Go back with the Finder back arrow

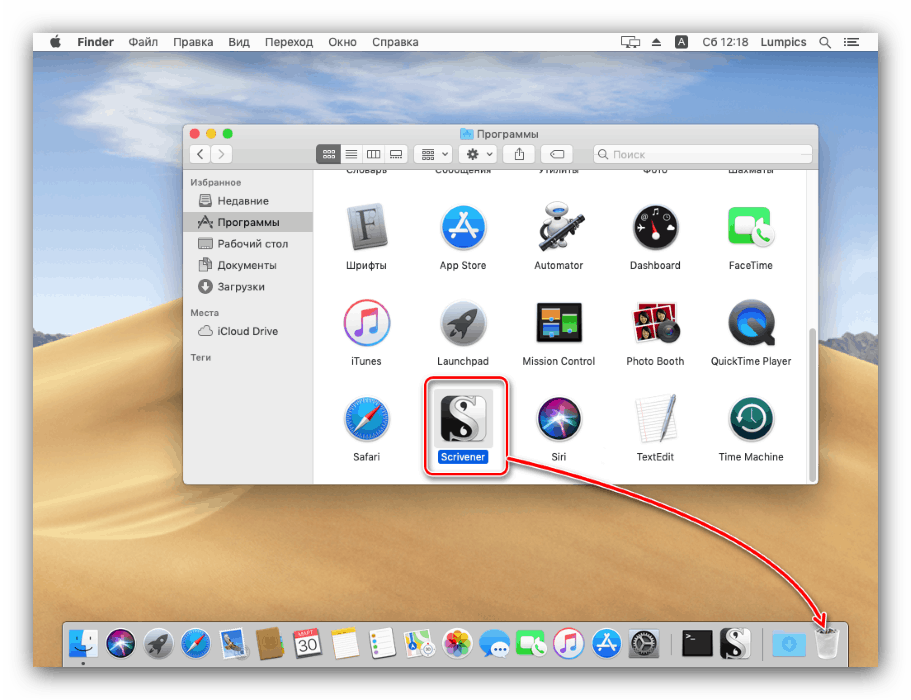[x=200, y=154]
